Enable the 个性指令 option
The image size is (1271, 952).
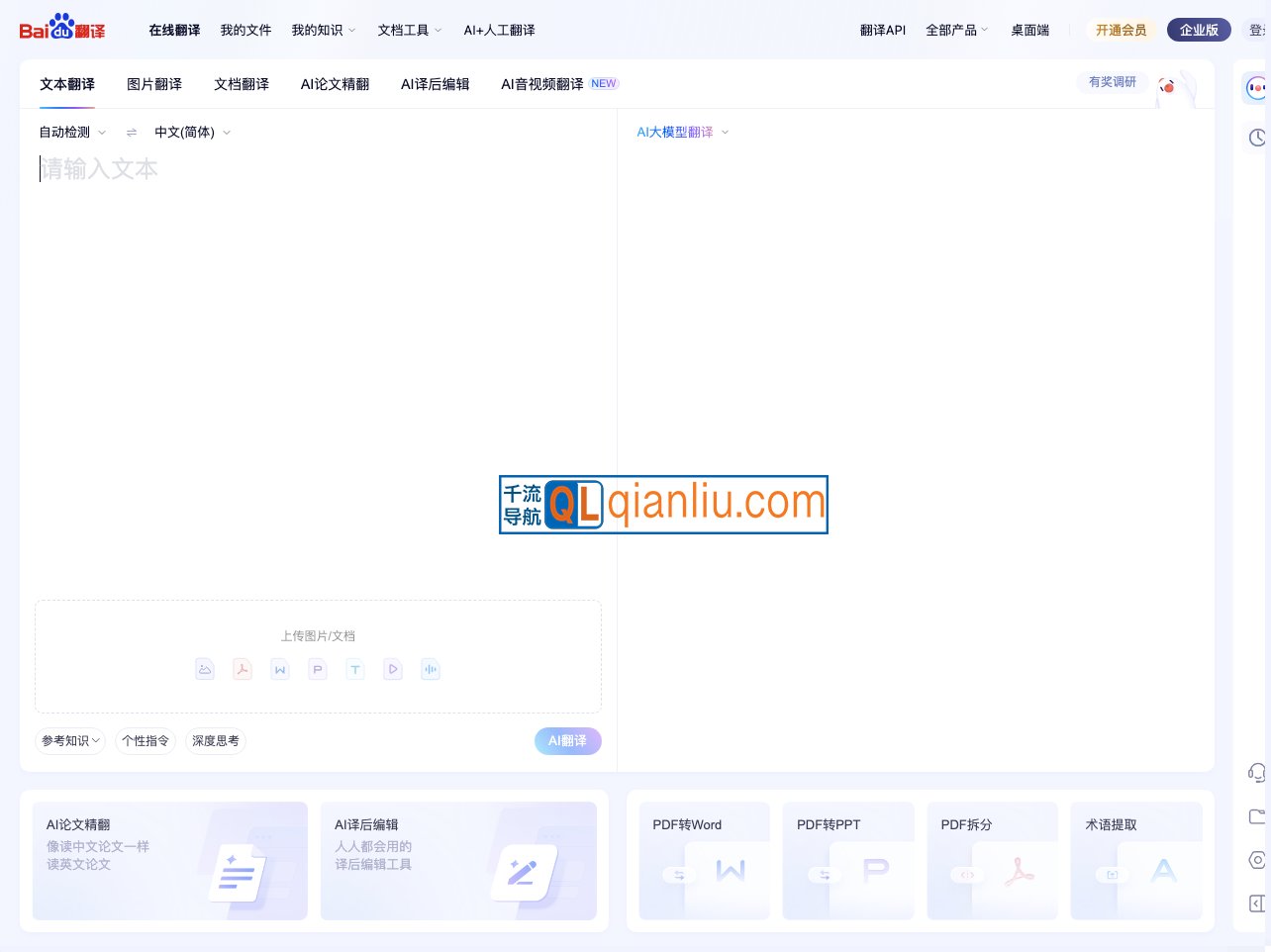pos(145,740)
